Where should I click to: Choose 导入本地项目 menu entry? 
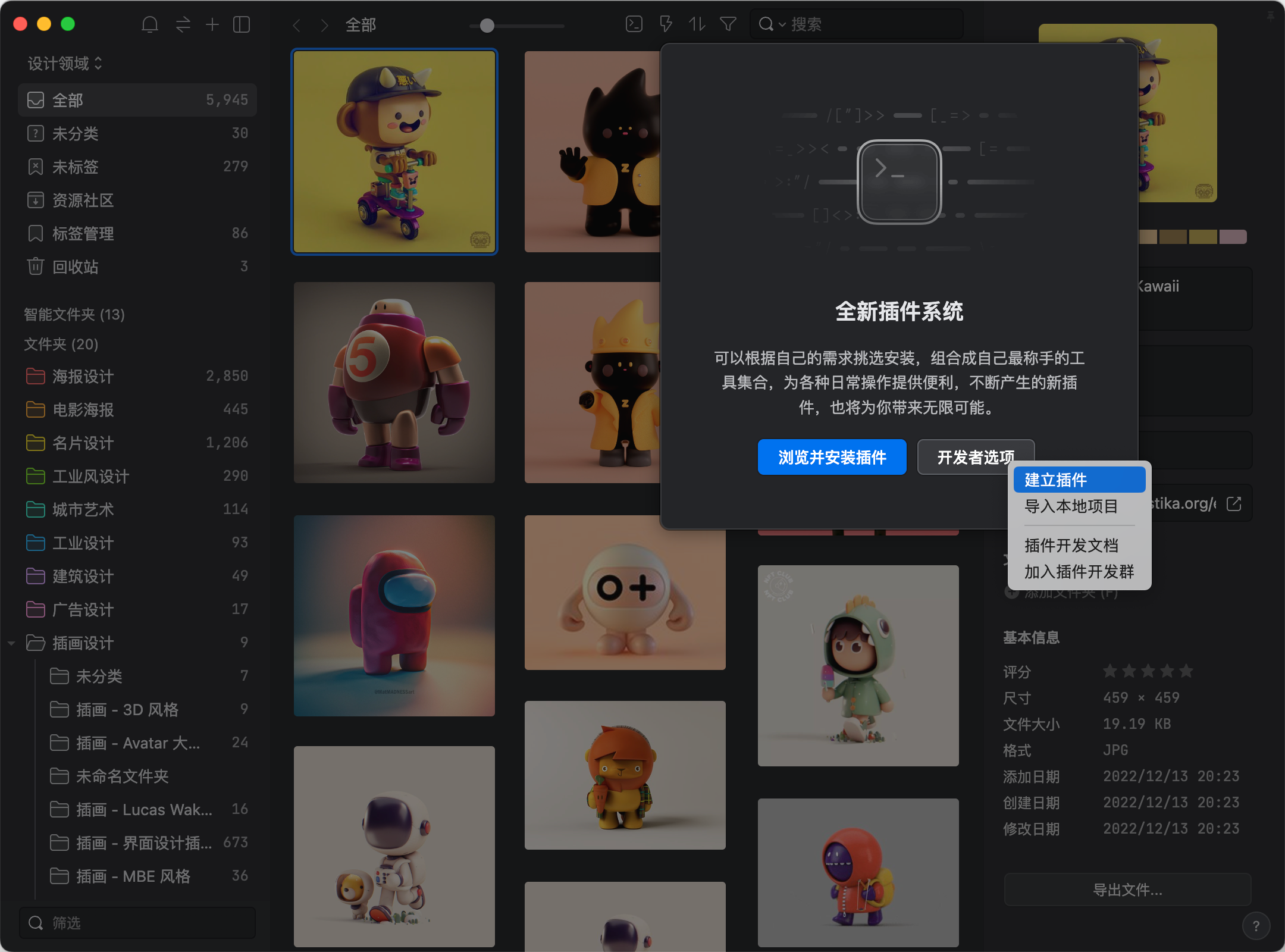1071,506
